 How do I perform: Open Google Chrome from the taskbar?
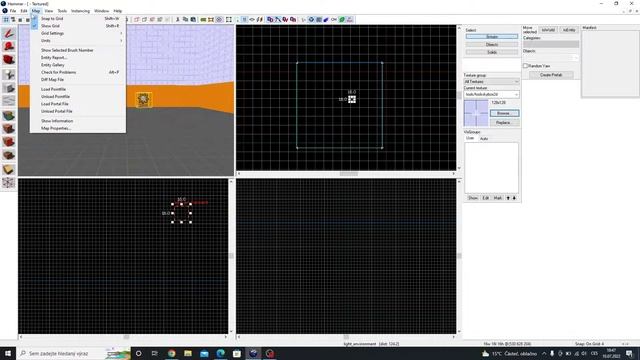171,353
